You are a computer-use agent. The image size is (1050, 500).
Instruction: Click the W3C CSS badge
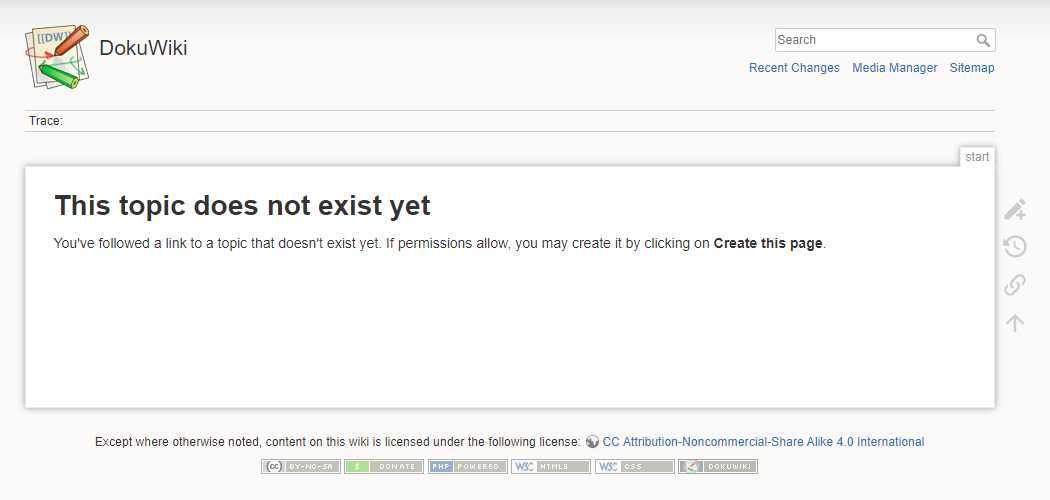point(634,467)
